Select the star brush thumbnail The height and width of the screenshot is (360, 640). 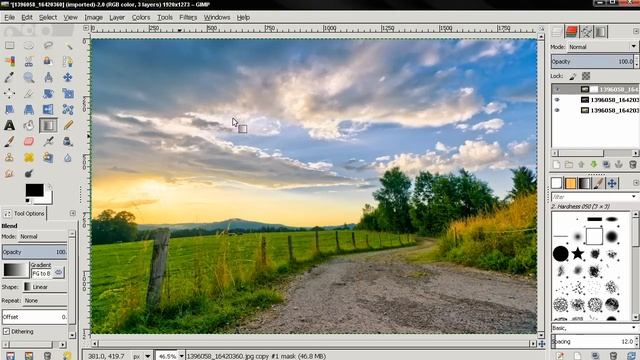click(x=578, y=253)
